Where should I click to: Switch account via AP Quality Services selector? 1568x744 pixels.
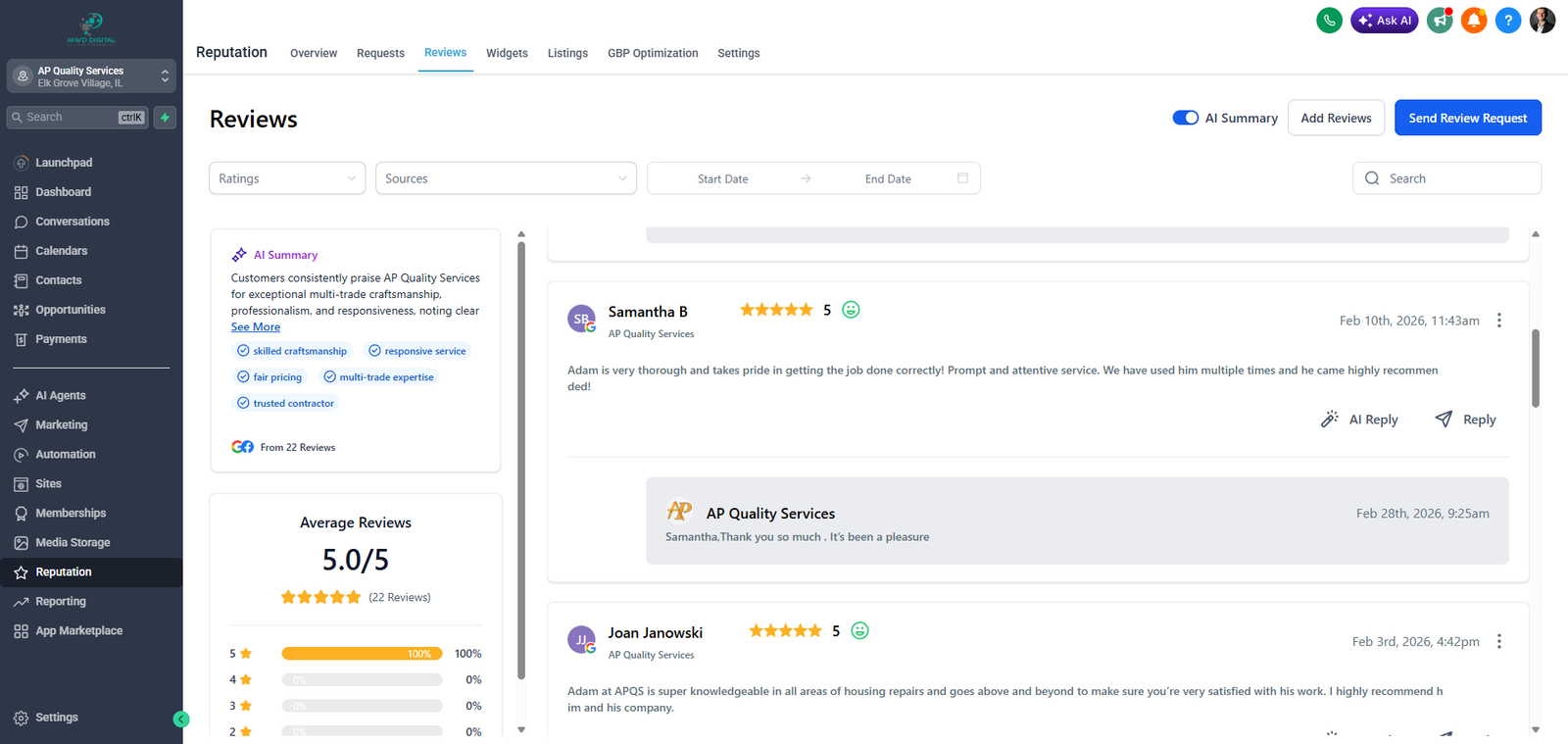tap(91, 76)
